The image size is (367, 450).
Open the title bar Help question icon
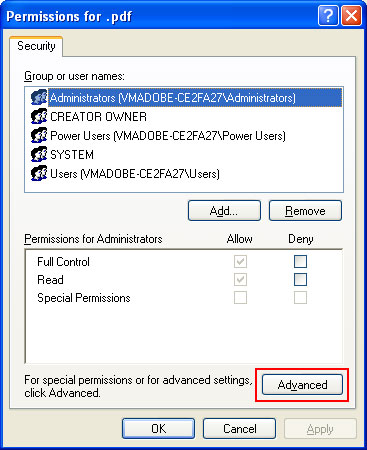click(x=328, y=16)
